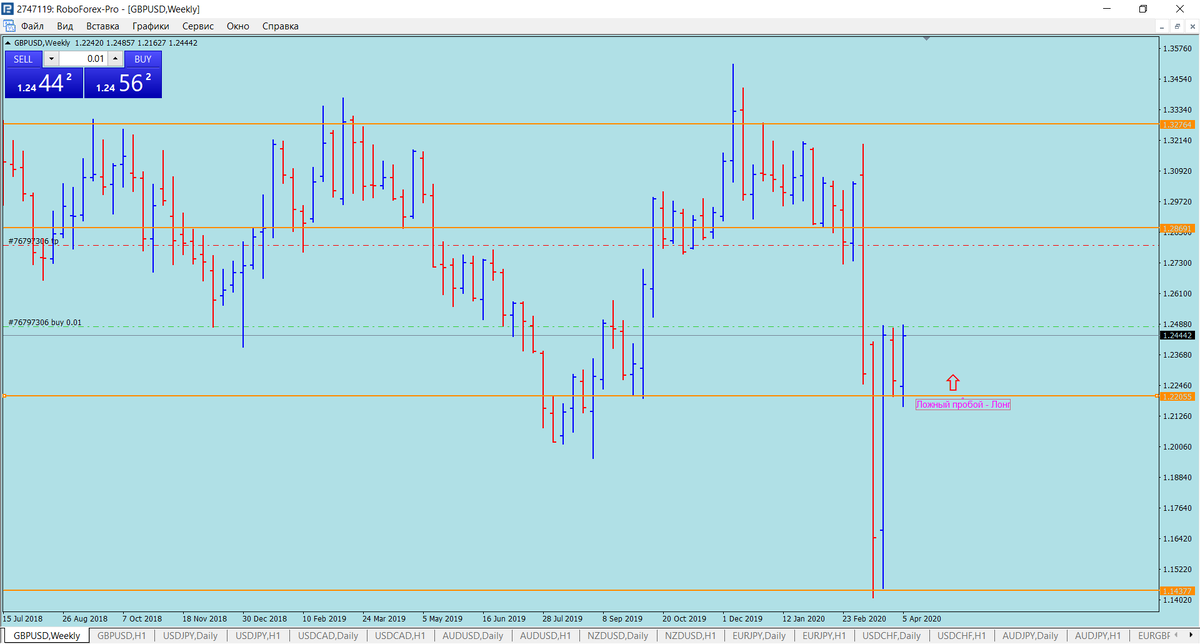
Task: Decrease trade volume with the down arrow
Action: point(52,59)
